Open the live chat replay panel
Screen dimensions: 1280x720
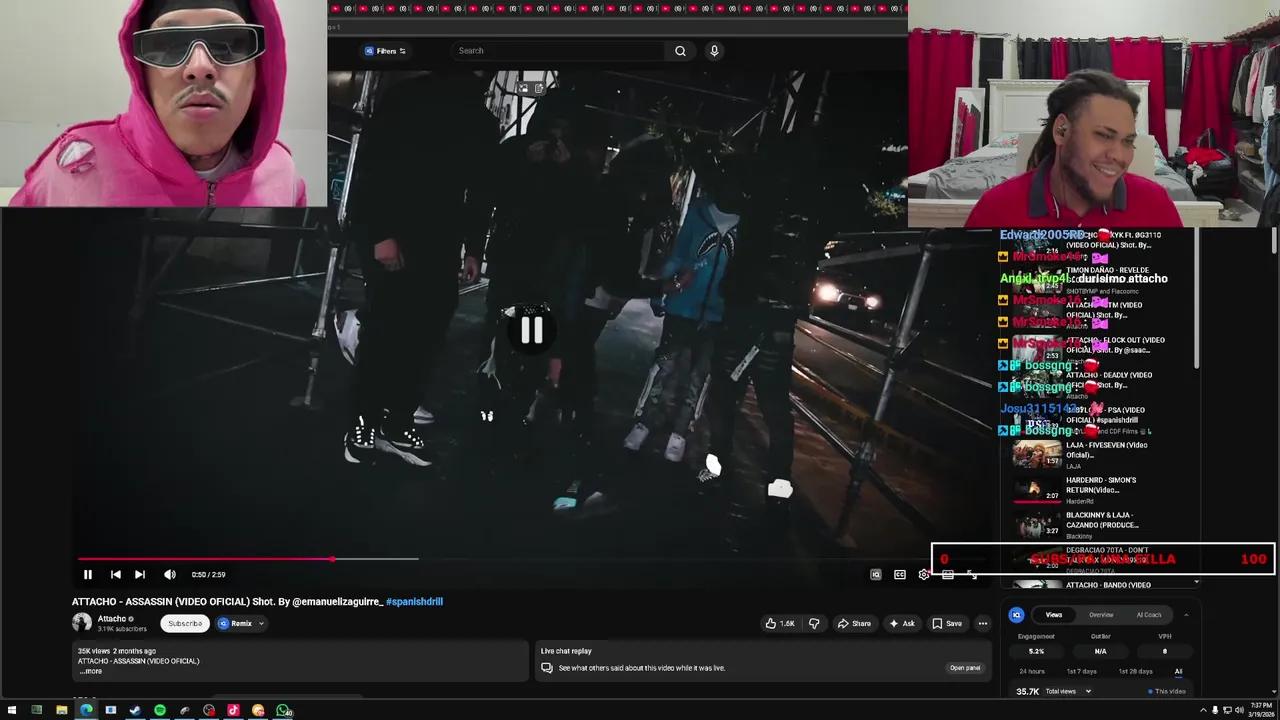pos(965,668)
